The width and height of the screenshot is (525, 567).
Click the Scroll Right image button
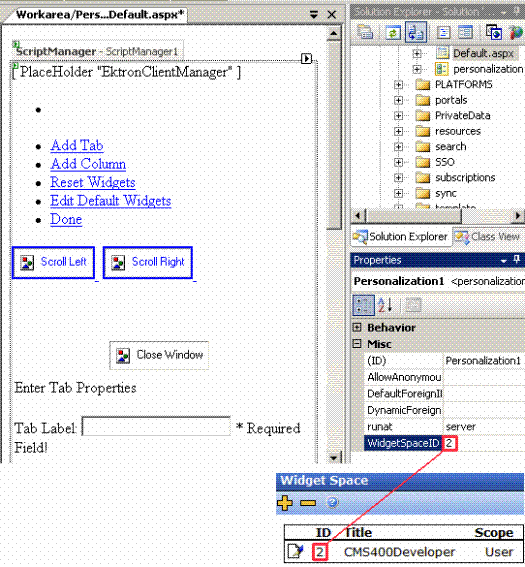click(x=148, y=263)
